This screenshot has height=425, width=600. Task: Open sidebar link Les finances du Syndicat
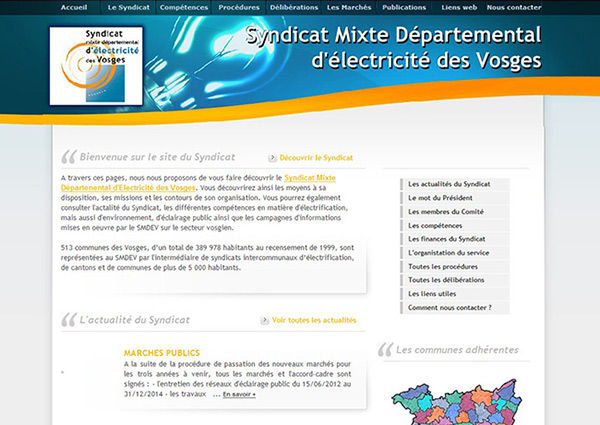pyautogui.click(x=455, y=239)
